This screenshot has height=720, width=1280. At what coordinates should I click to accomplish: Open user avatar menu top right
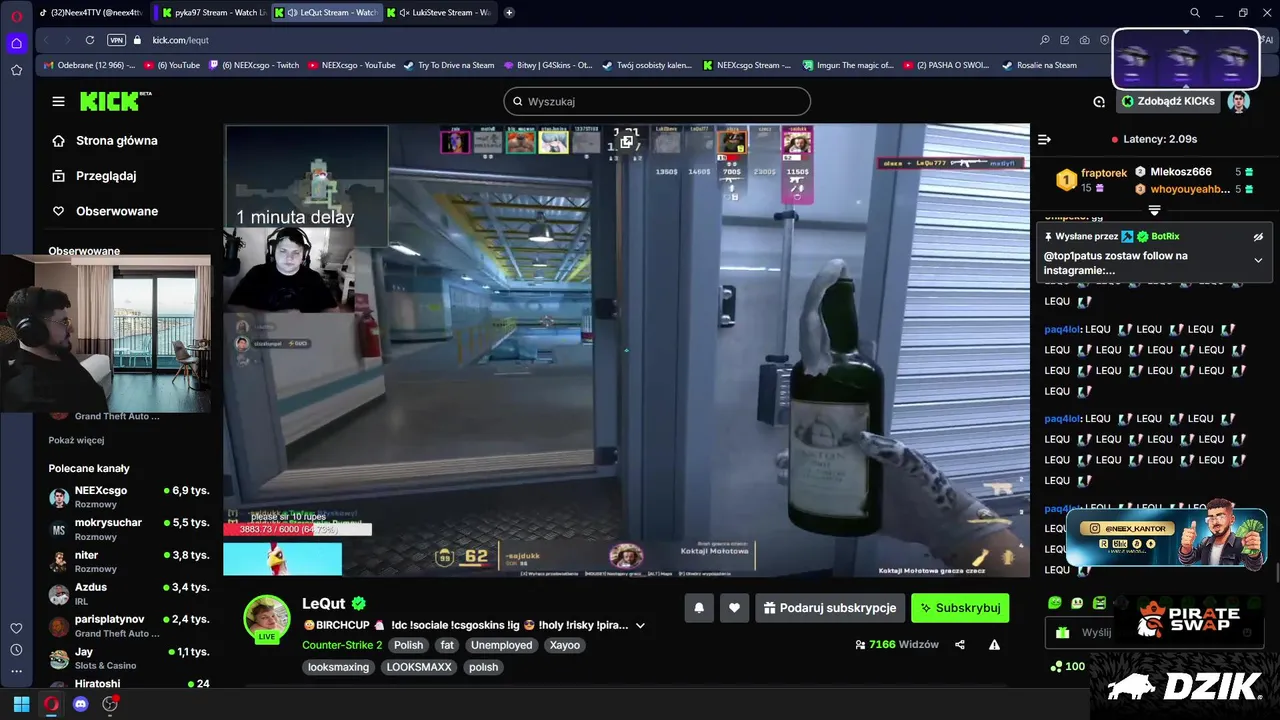(x=1238, y=101)
